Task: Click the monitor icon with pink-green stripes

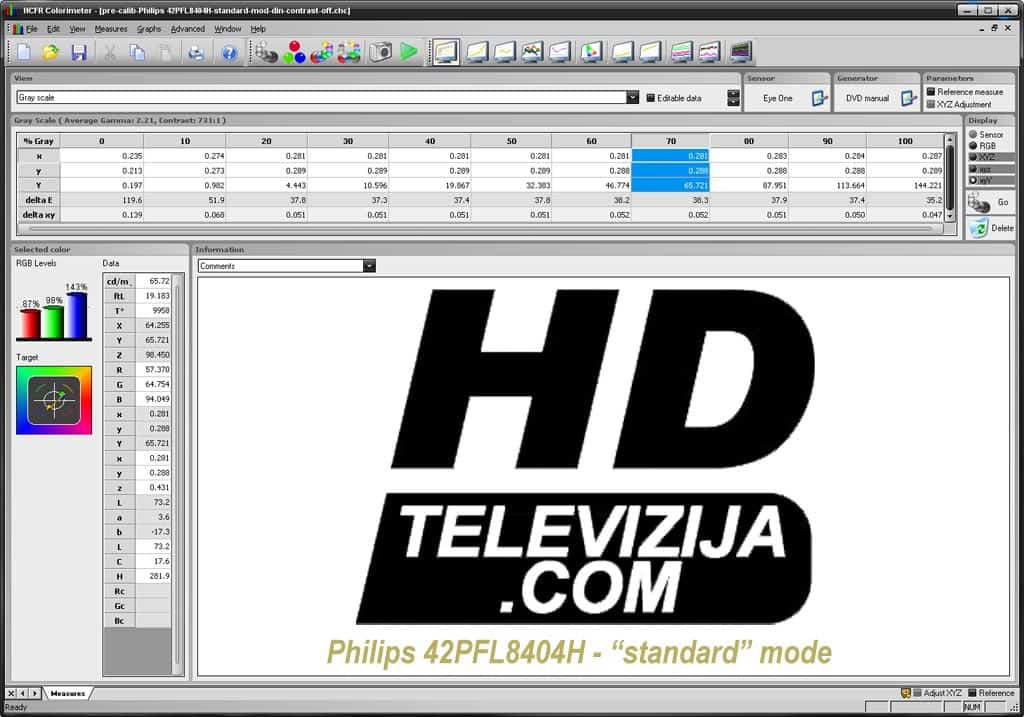Action: (681, 52)
